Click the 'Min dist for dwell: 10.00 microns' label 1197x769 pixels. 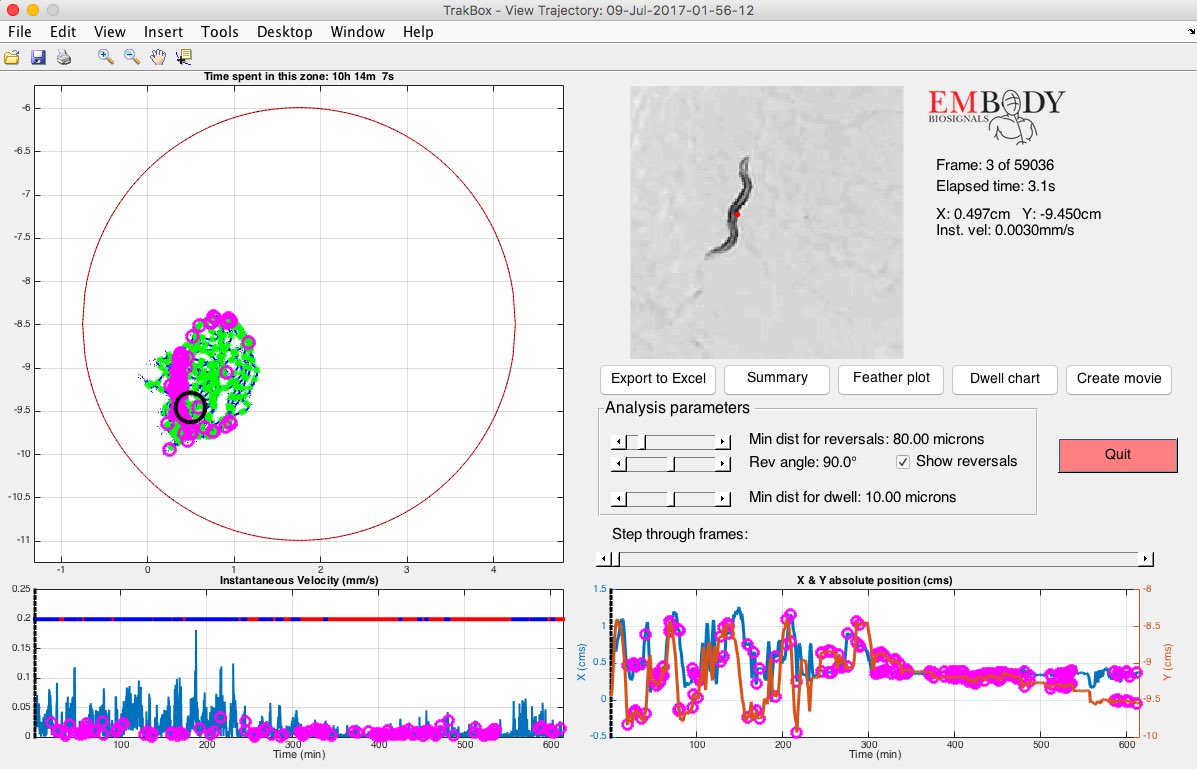(852, 497)
